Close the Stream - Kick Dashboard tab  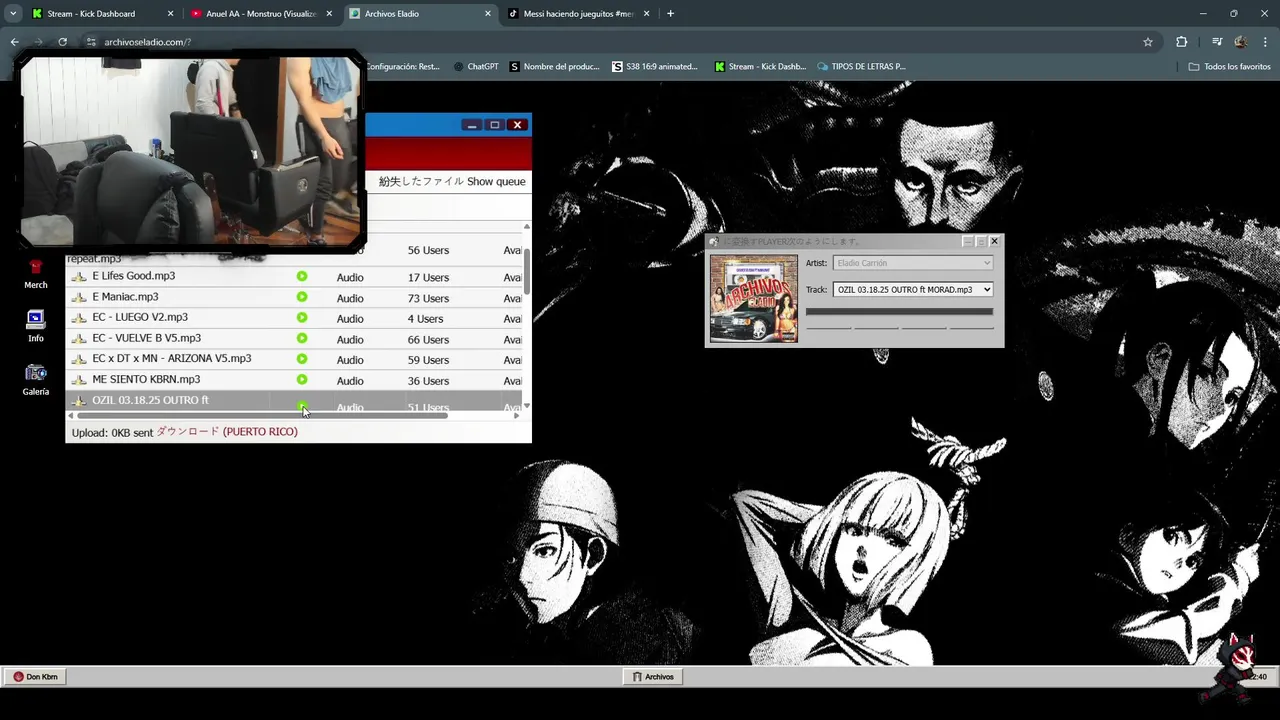tap(170, 14)
